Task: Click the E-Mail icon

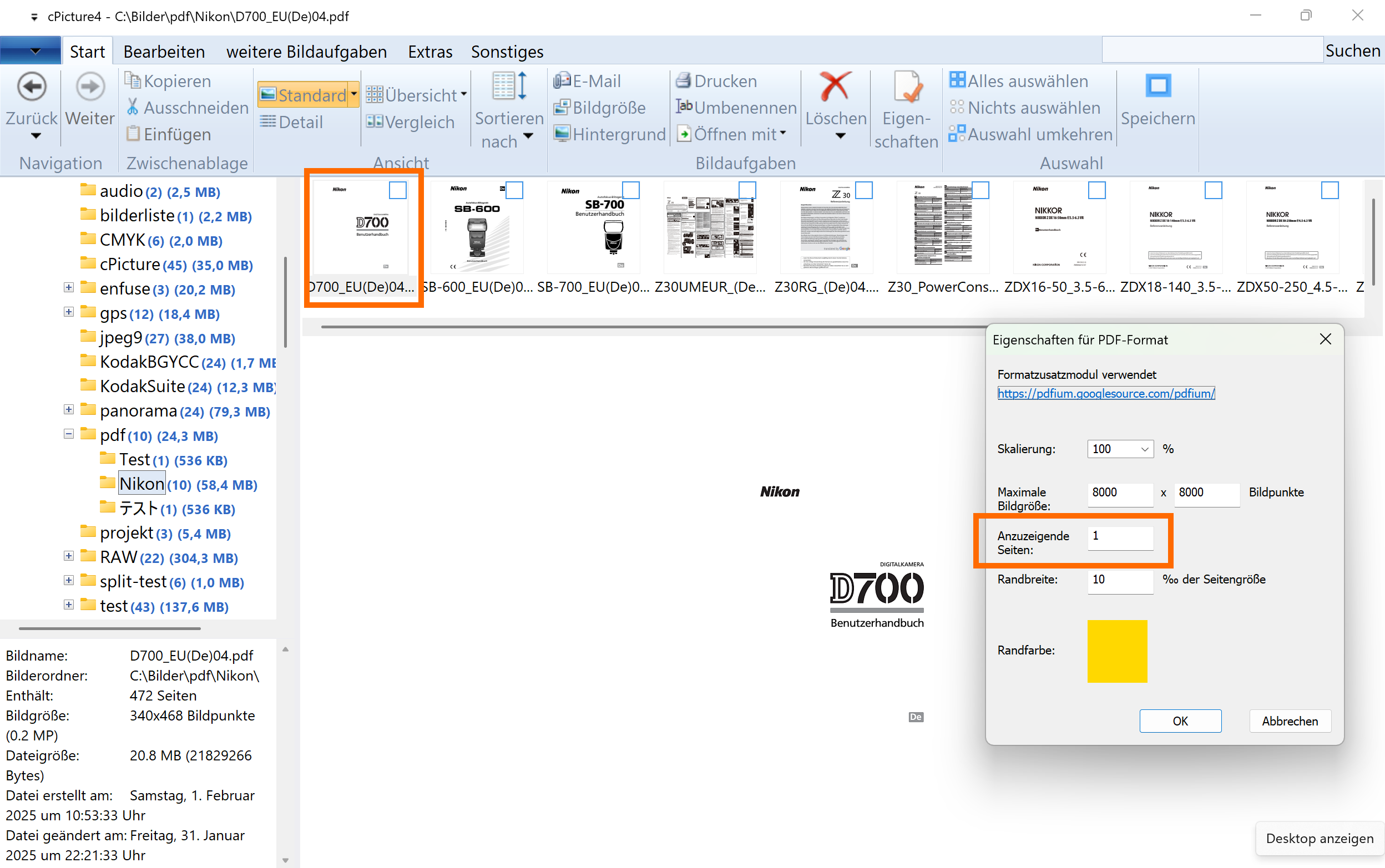Action: coord(562,81)
